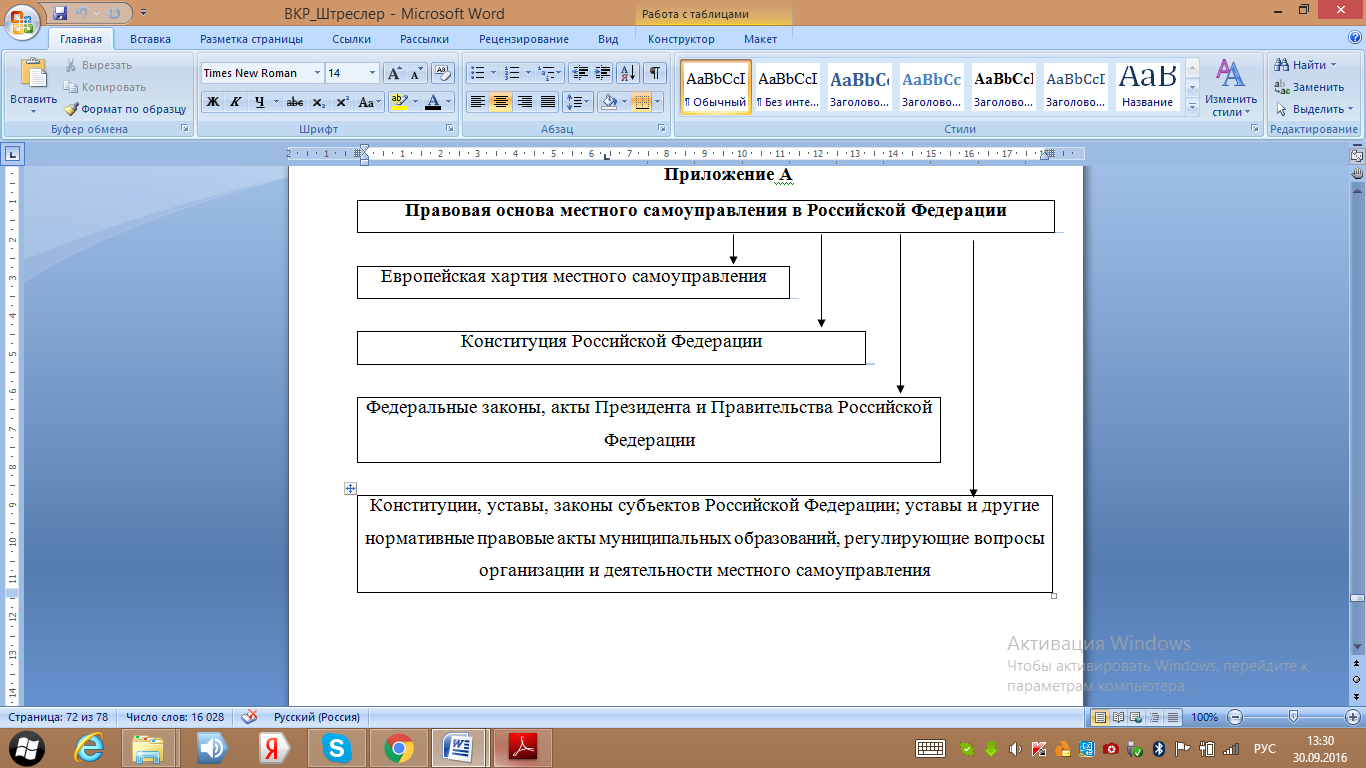Open the Конструктор table tools tab

[x=681, y=39]
